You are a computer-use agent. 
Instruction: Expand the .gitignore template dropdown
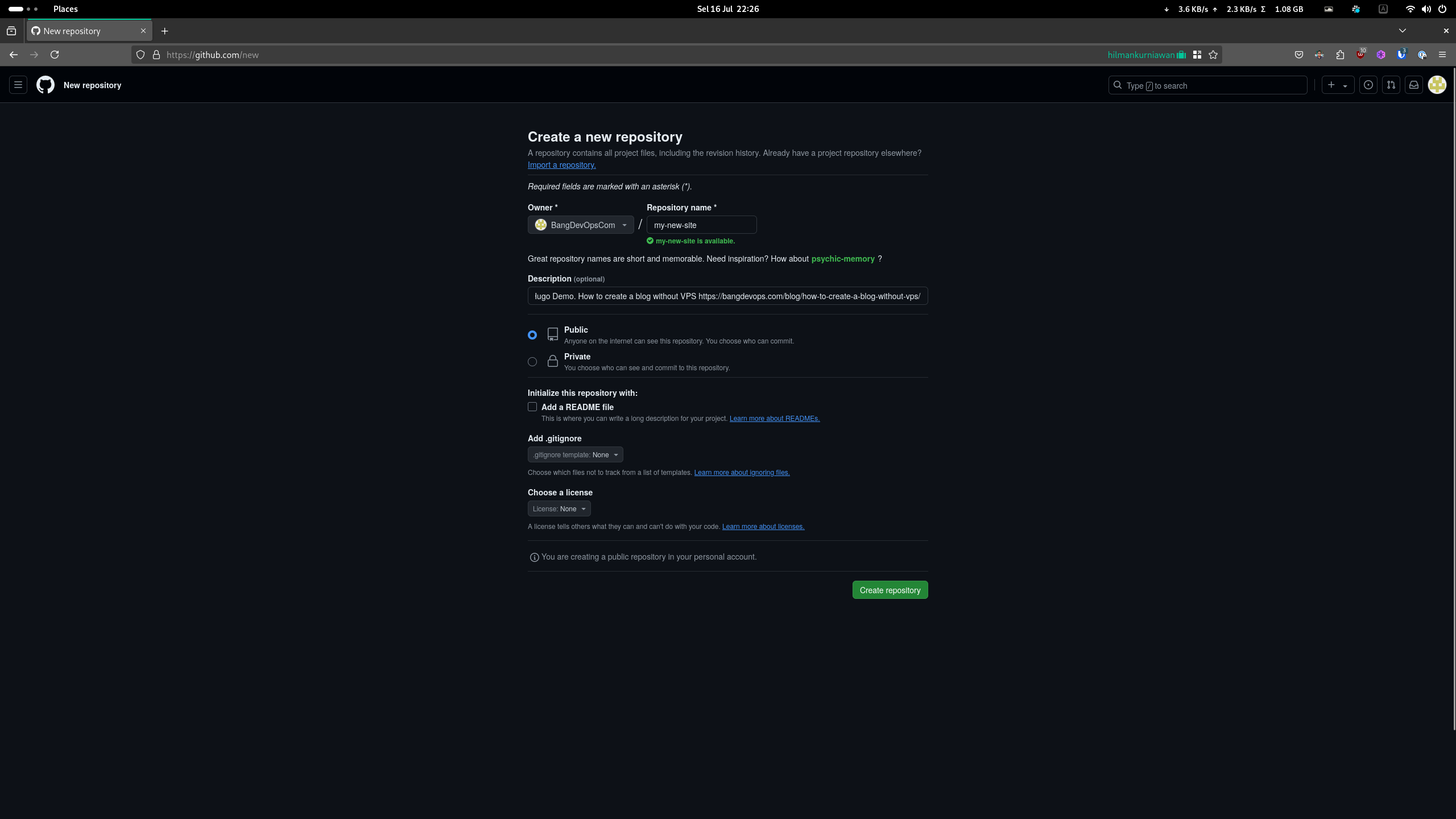[575, 455]
